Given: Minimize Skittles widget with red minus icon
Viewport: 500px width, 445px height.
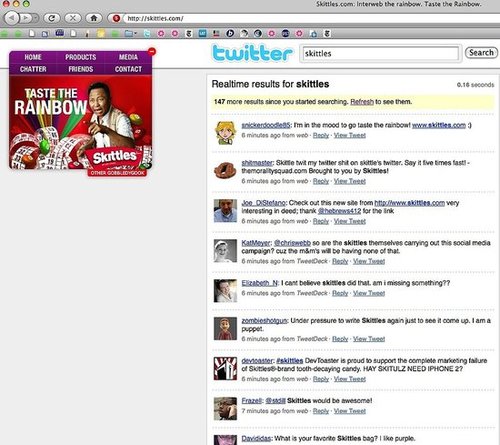Looking at the screenshot, I should (x=152, y=51).
